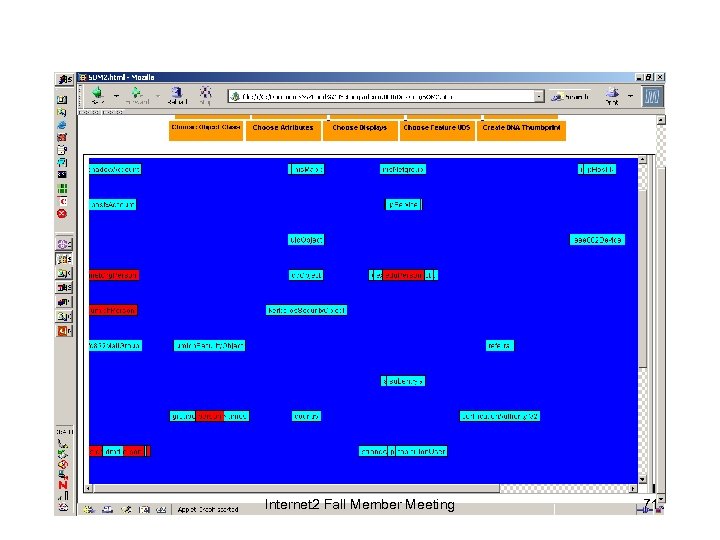Screen dimensions: 720x540
Task: Click the Forward arrow toolbar button
Action: coord(137,95)
